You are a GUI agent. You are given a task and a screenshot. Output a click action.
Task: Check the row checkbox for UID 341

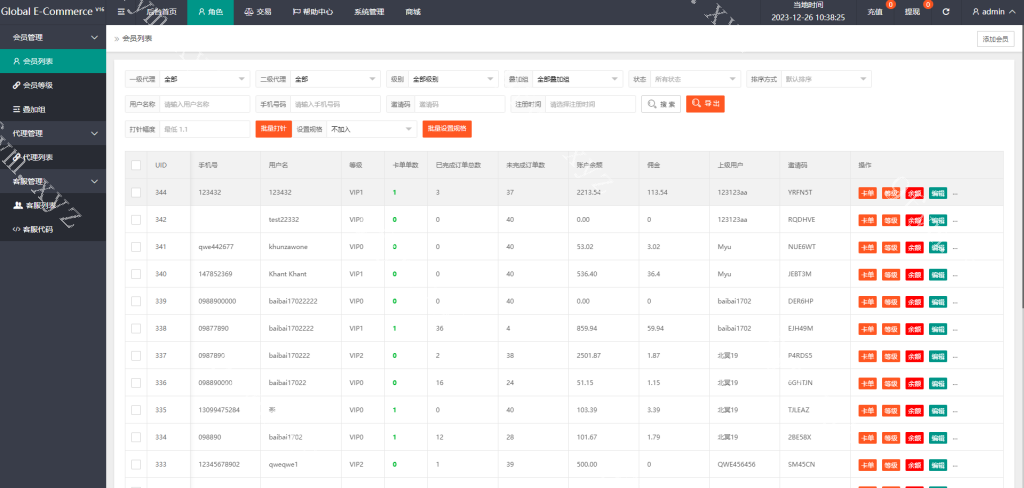[136, 247]
